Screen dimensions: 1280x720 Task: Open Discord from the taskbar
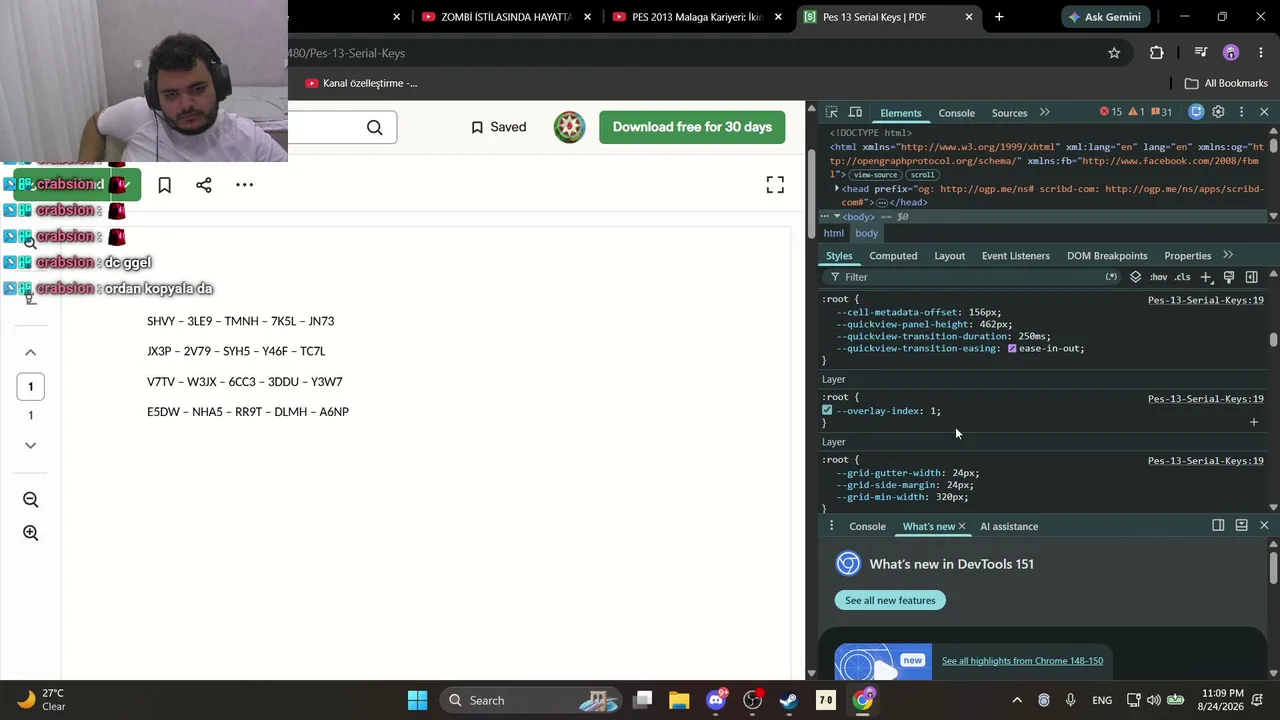(x=716, y=700)
